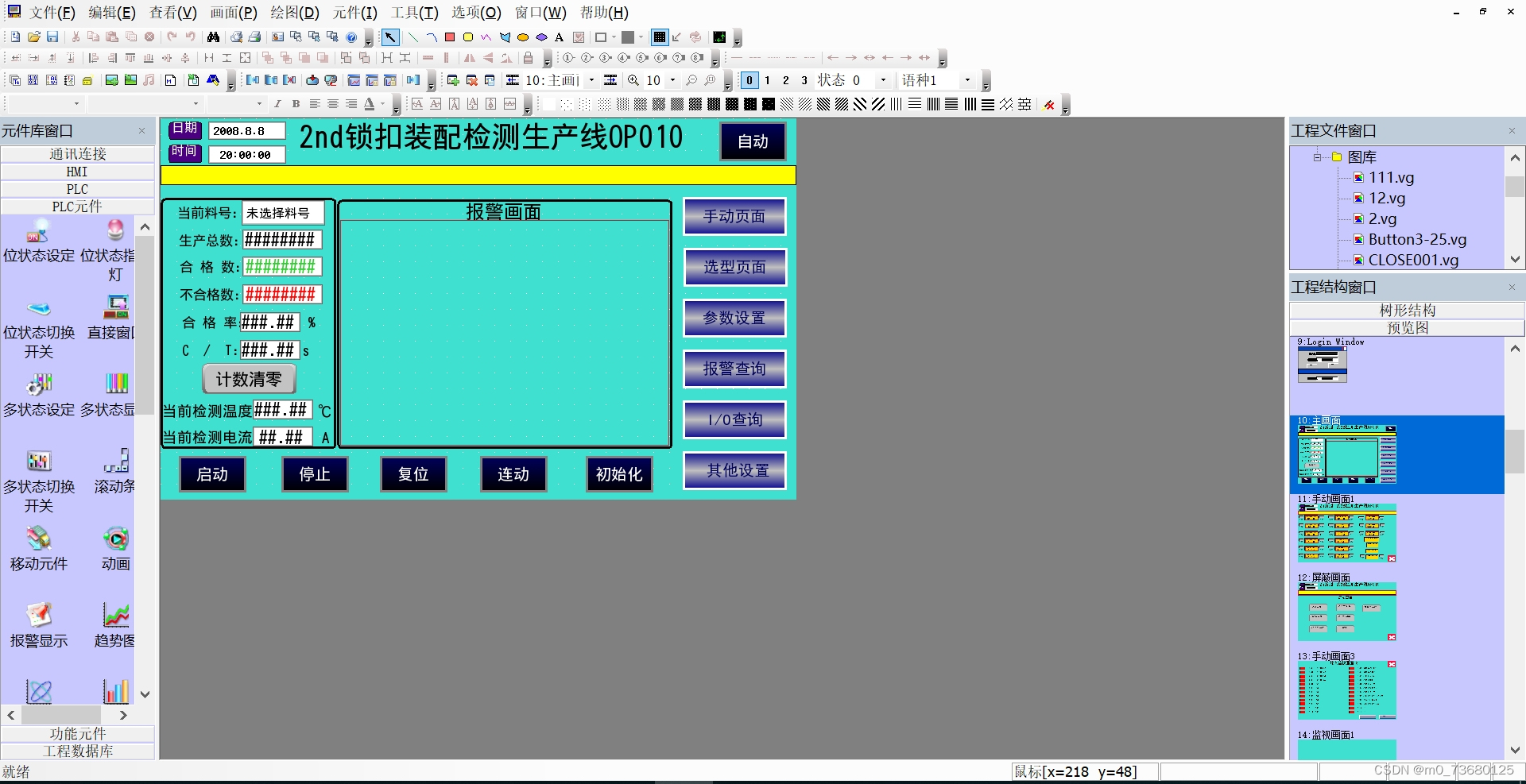Click the 启动 button on canvas
Viewport: 1526px width, 784px height.
212,474
